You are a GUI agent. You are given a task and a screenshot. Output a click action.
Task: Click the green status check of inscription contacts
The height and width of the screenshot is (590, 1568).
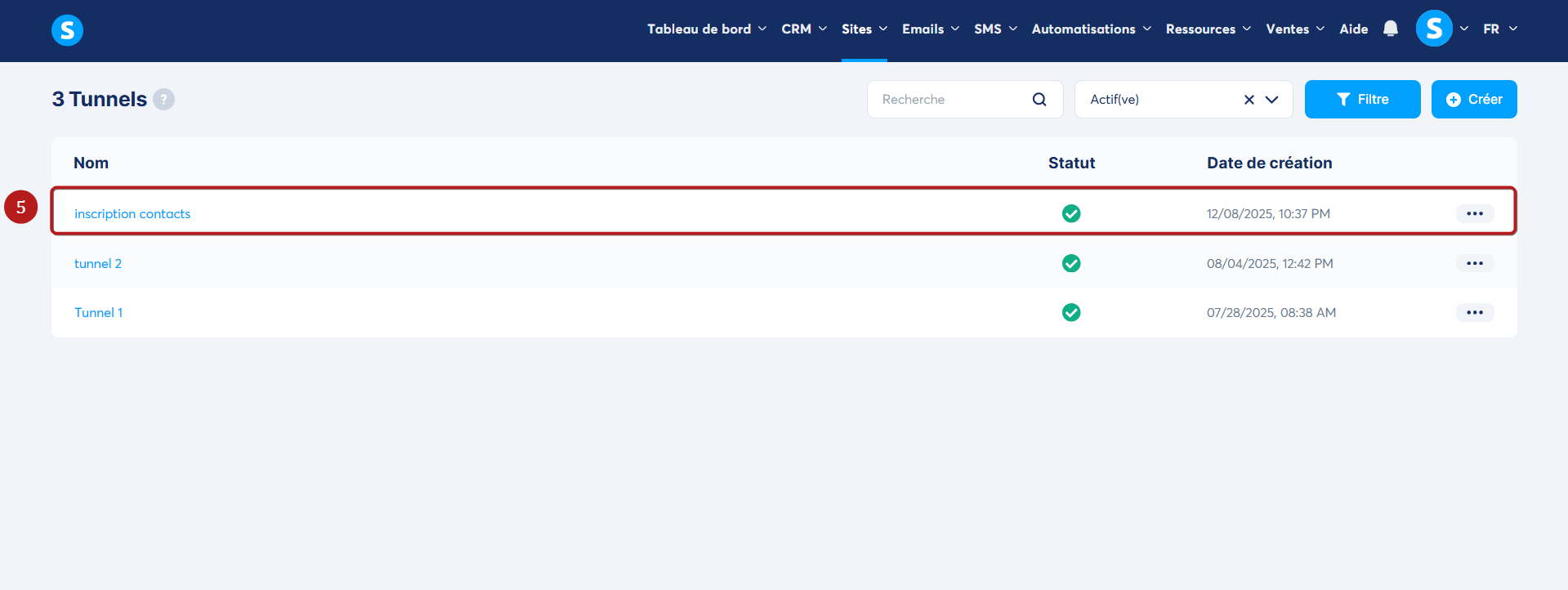1070,213
